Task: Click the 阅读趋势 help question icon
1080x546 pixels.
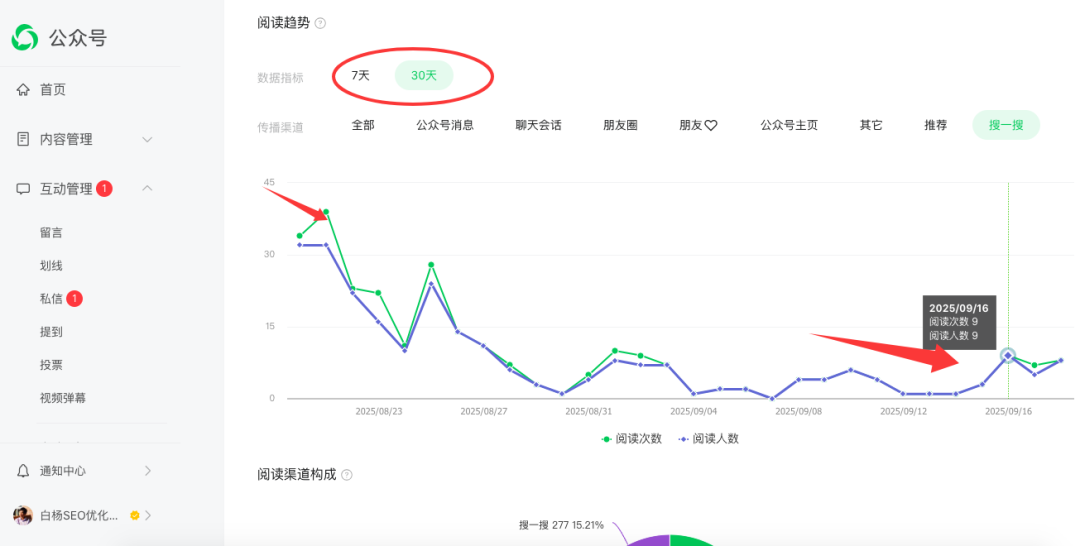Action: pos(320,23)
